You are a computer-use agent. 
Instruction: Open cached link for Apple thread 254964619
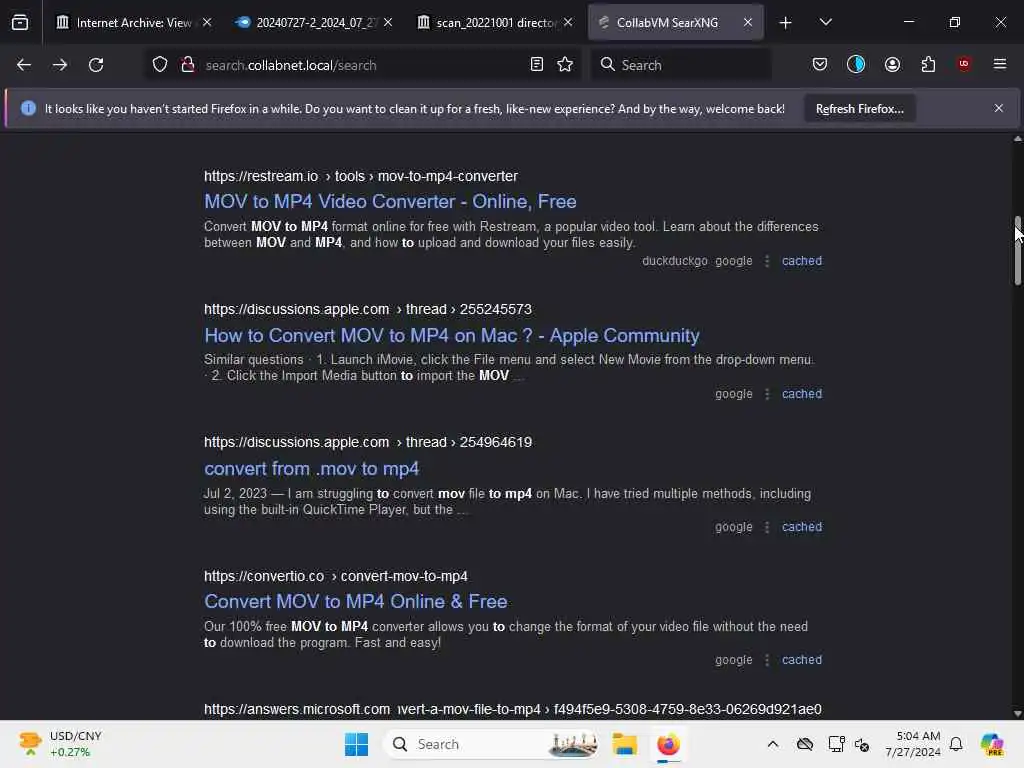click(x=802, y=527)
